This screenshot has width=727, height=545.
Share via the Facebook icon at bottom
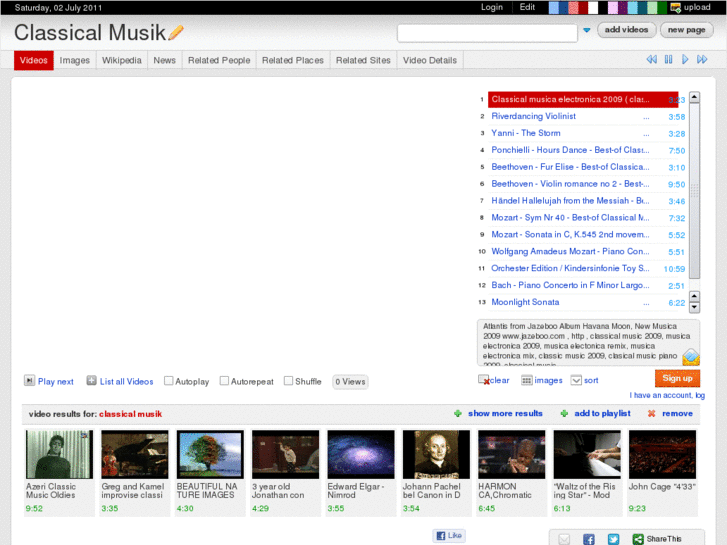click(589, 539)
